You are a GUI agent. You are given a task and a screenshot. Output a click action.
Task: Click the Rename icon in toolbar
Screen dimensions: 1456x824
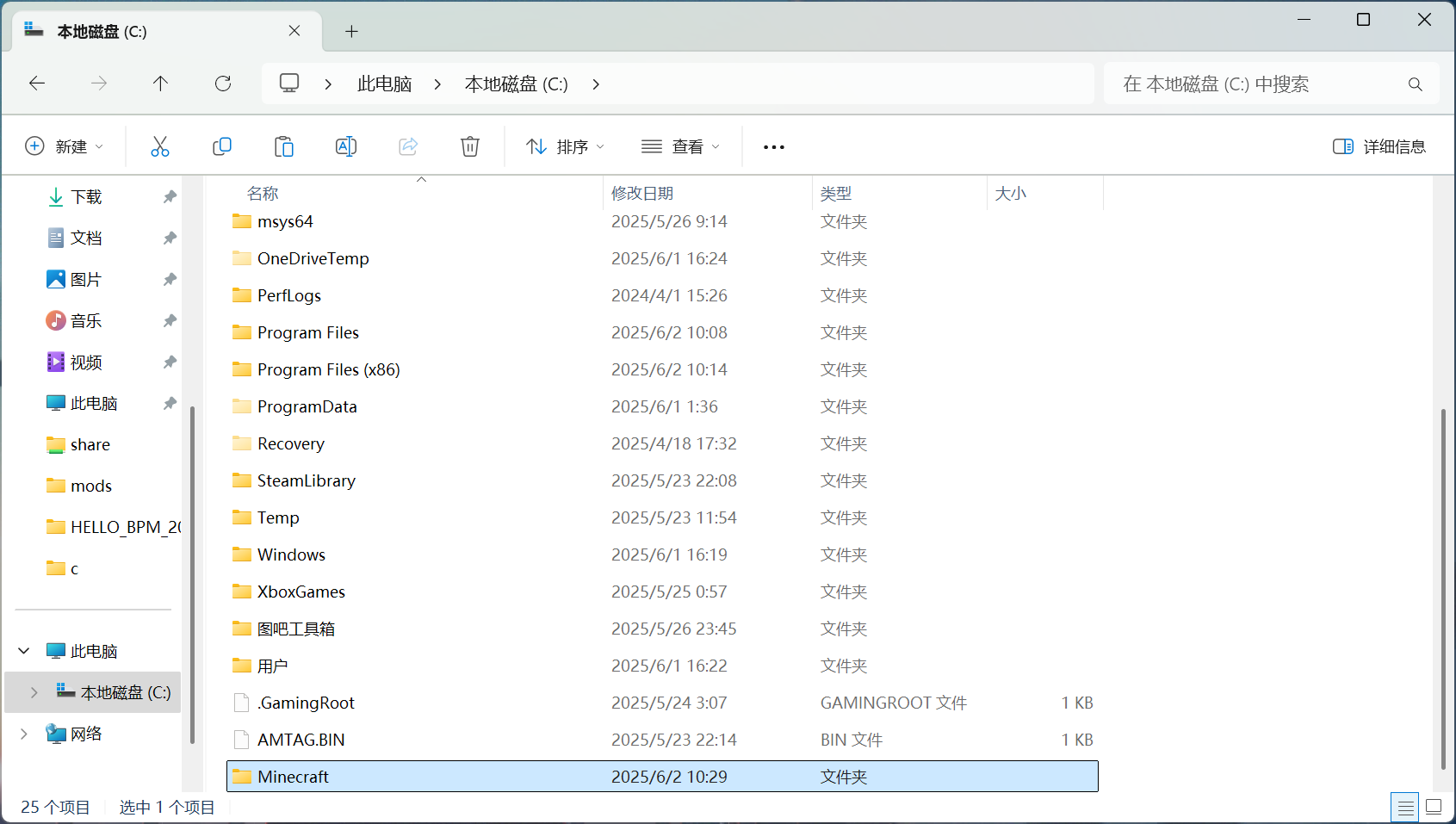[346, 146]
